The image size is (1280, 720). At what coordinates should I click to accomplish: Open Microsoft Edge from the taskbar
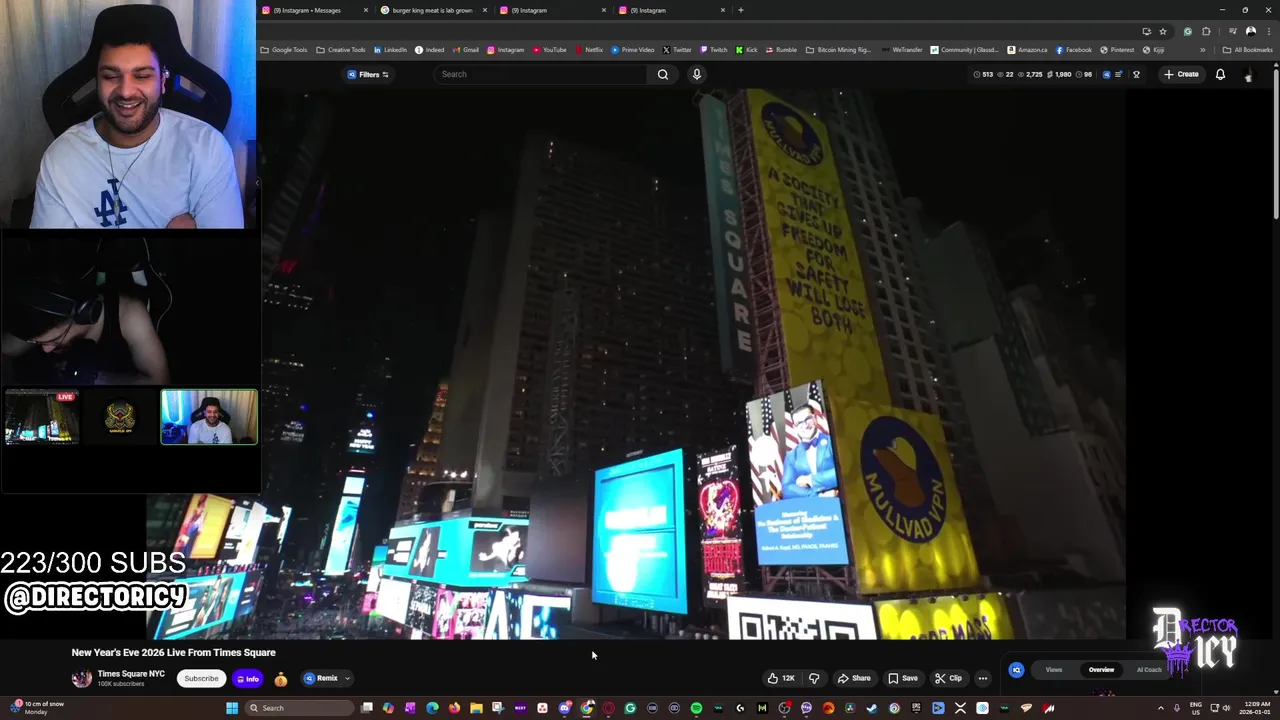pos(432,708)
